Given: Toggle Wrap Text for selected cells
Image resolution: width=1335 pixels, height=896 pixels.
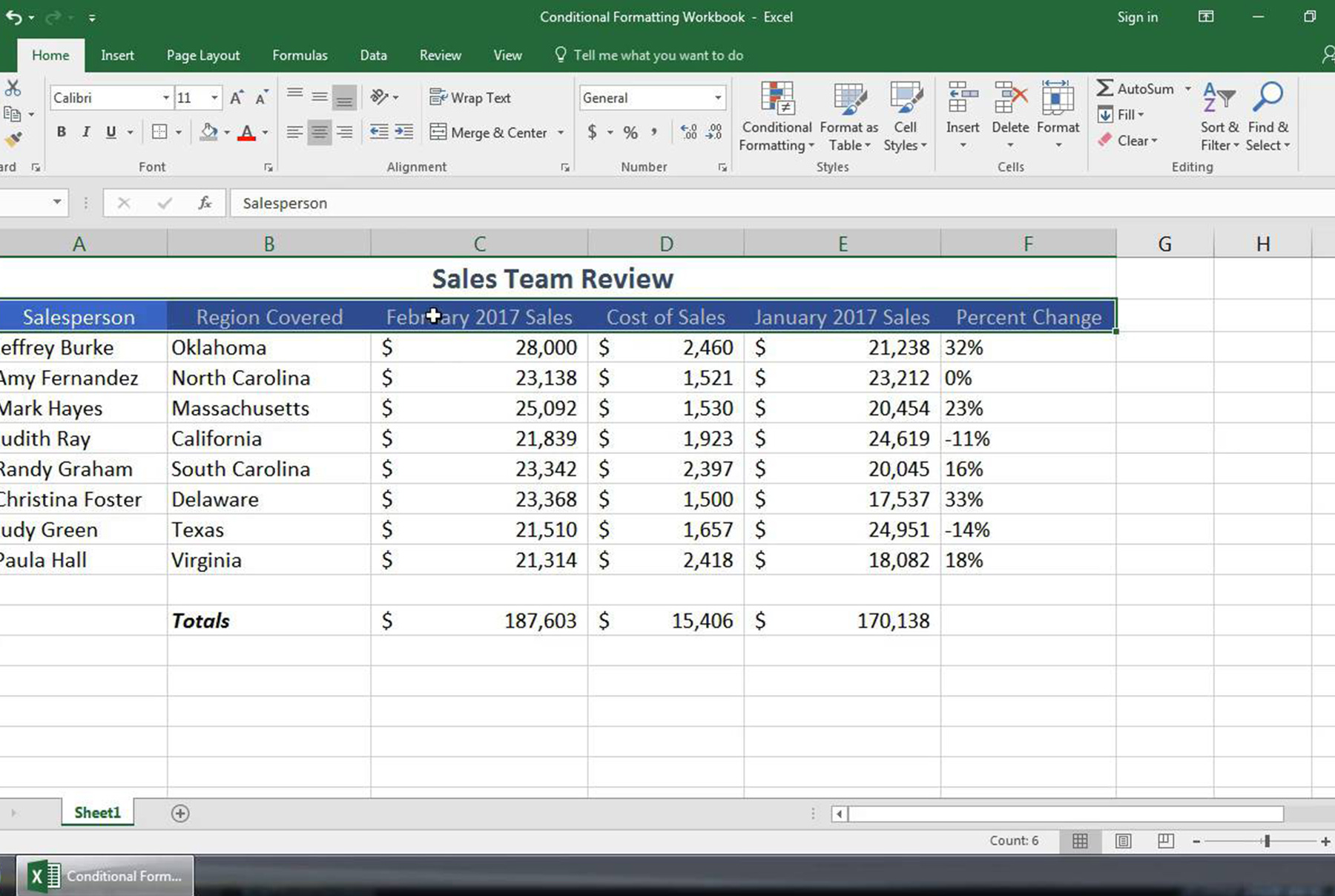Looking at the screenshot, I should (x=470, y=98).
